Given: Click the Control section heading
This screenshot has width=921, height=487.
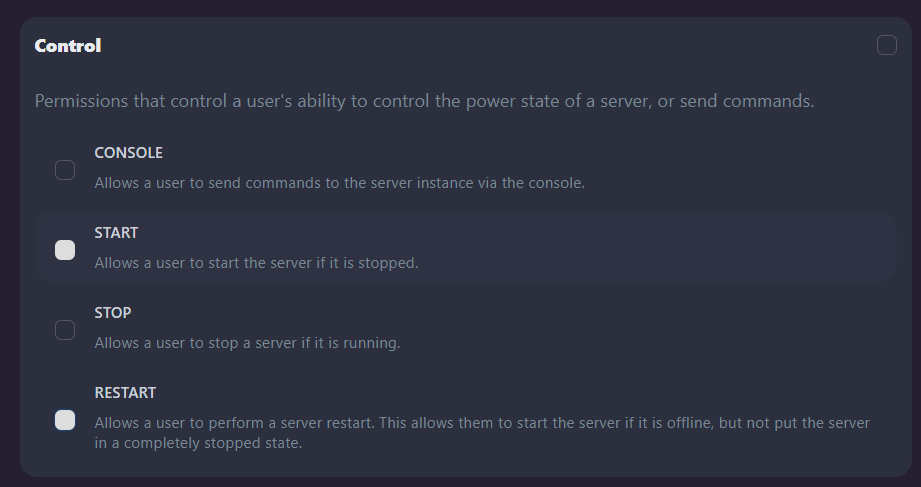Looking at the screenshot, I should pos(67,46).
